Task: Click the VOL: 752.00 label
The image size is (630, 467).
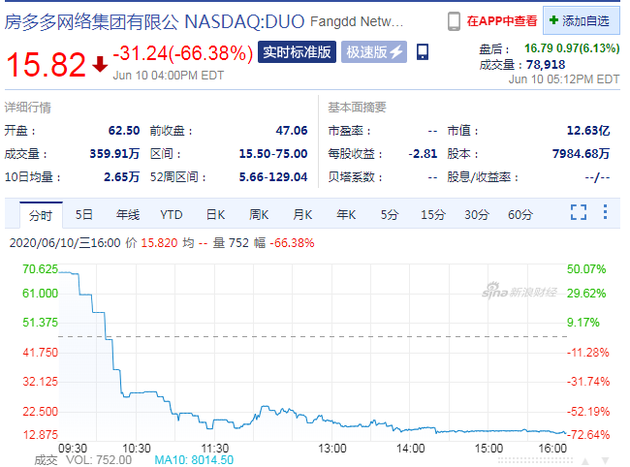Action: click(99, 460)
